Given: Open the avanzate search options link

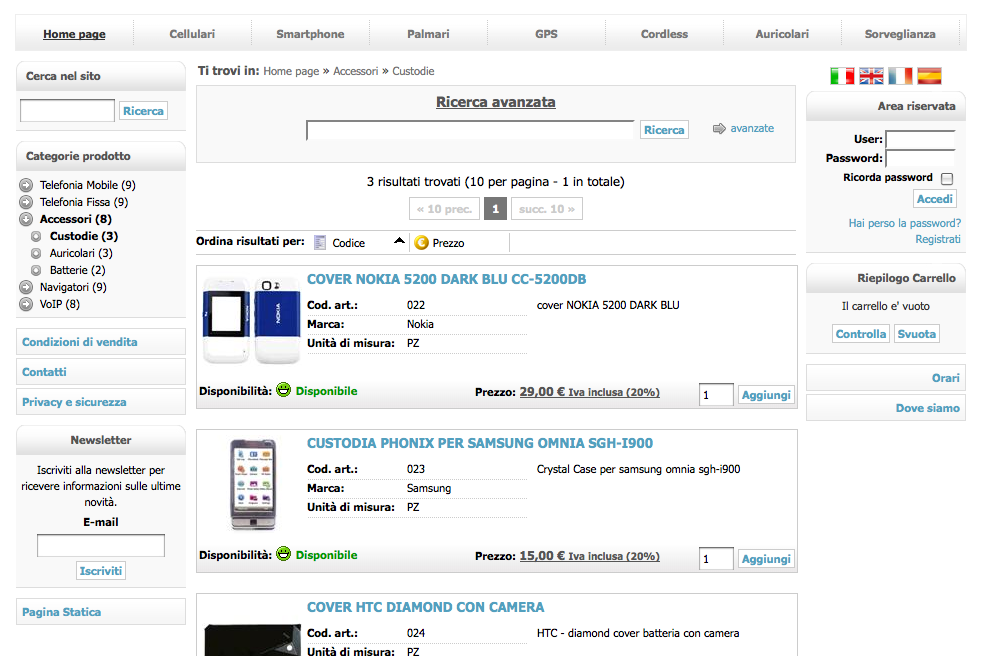Looking at the screenshot, I should 752,129.
